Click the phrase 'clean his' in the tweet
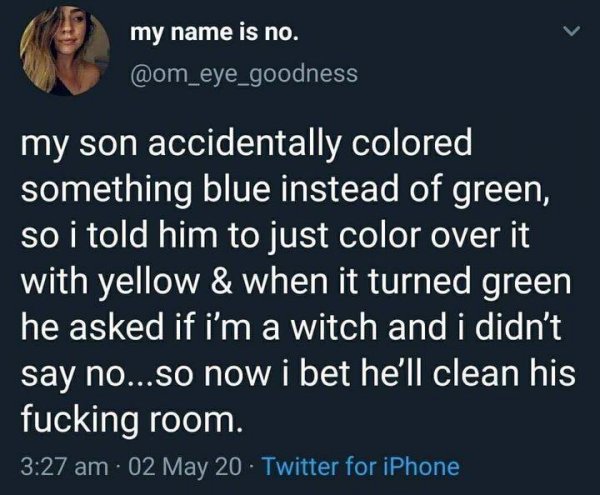The height and width of the screenshot is (495, 600). [x=504, y=373]
